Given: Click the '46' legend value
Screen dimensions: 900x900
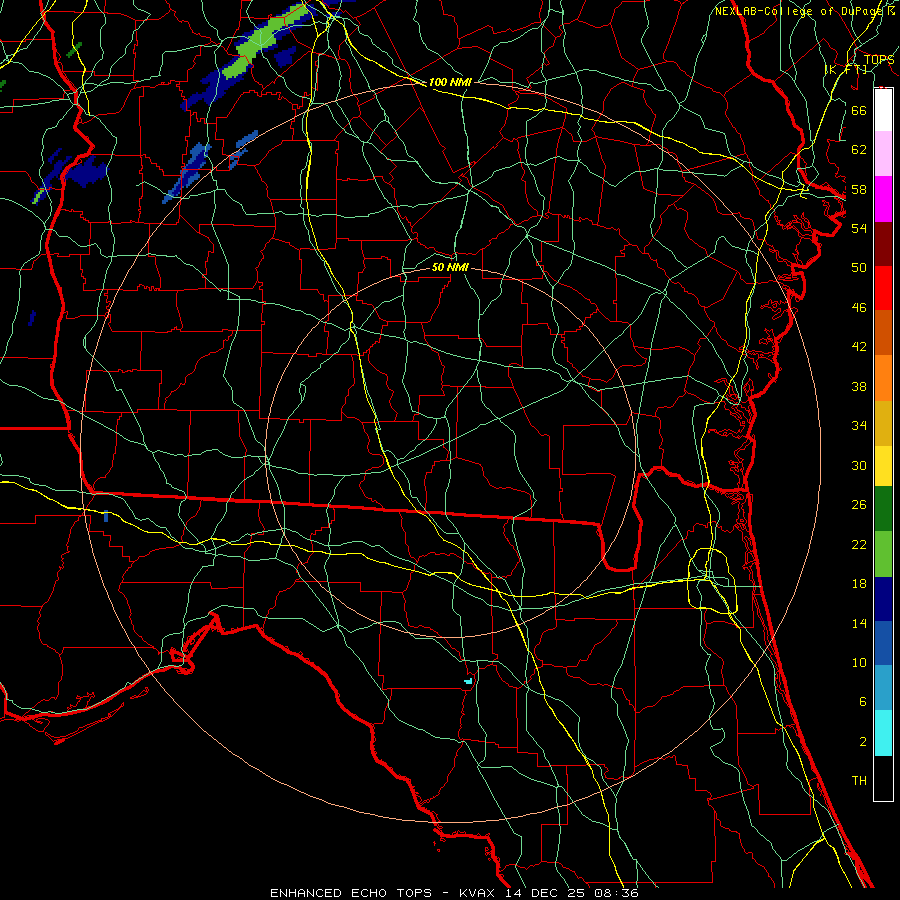Looking at the screenshot, I should 859,308.
